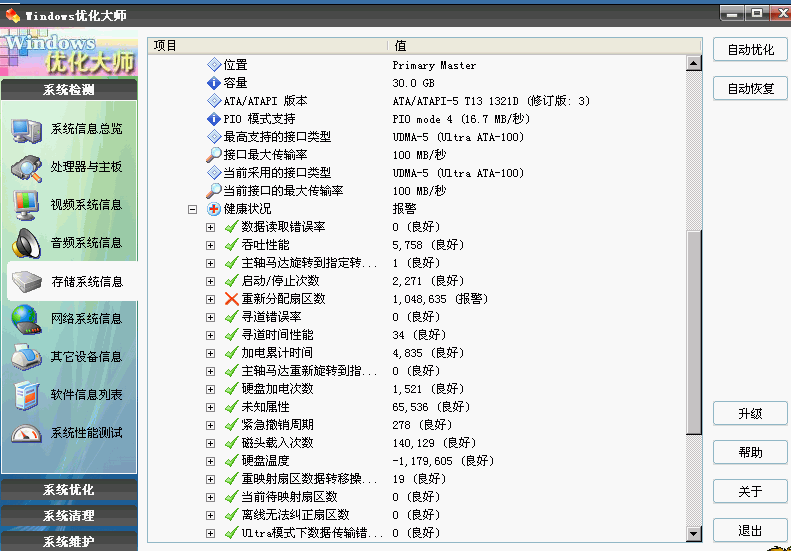
Task: Click the 升级 button
Action: tap(750, 414)
